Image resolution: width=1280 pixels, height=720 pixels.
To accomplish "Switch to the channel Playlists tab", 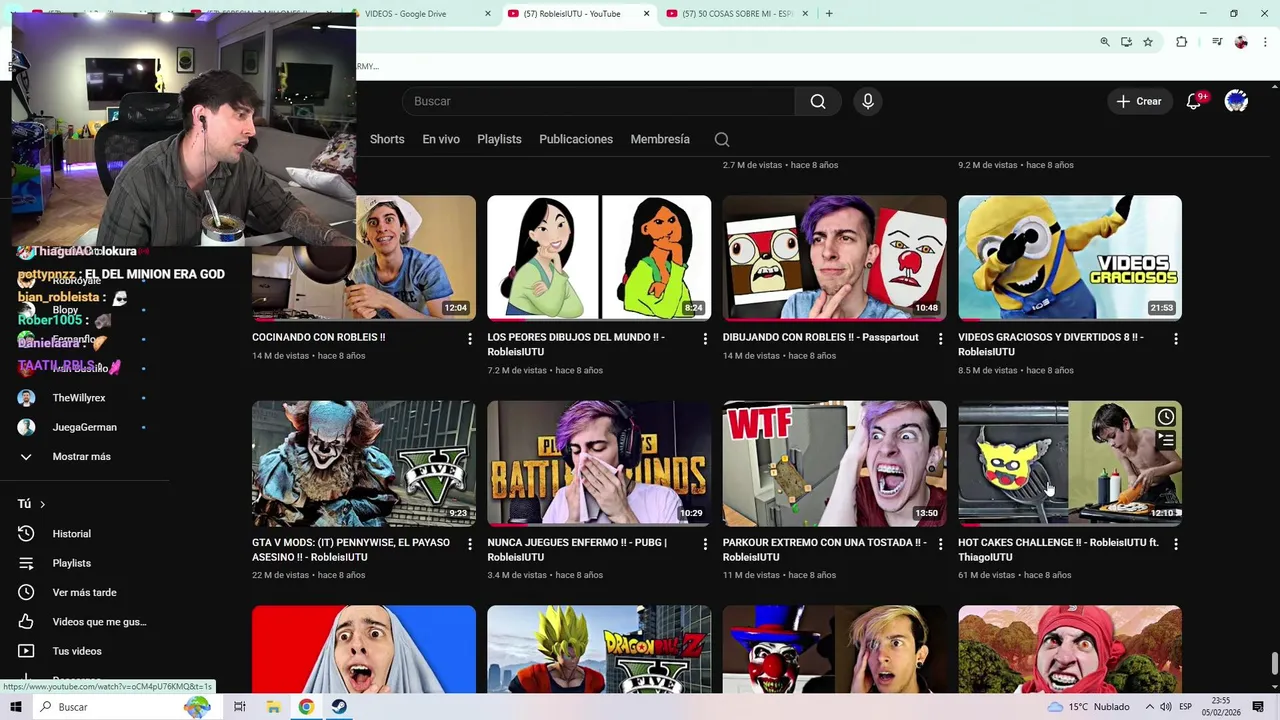I will (x=499, y=139).
